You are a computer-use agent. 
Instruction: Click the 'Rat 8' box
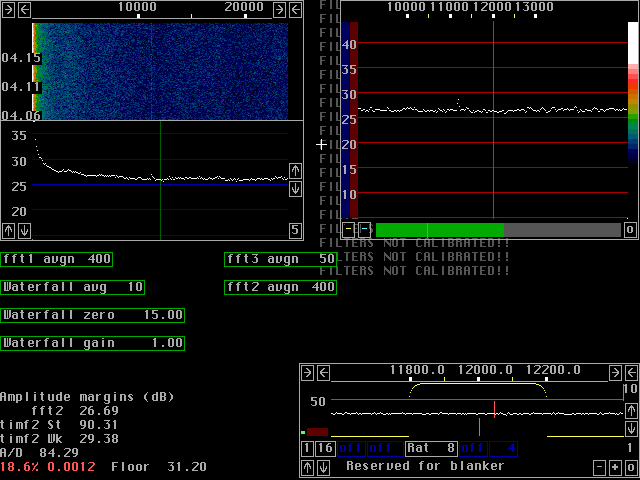(x=431, y=449)
